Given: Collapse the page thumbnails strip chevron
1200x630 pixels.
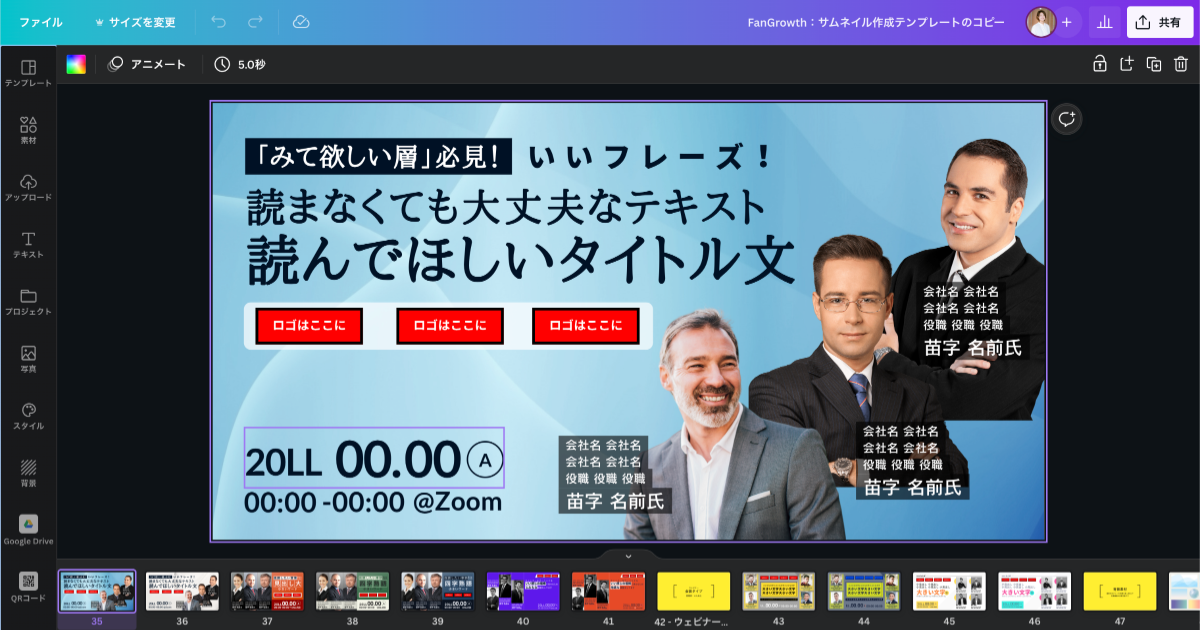Looking at the screenshot, I should [628, 556].
